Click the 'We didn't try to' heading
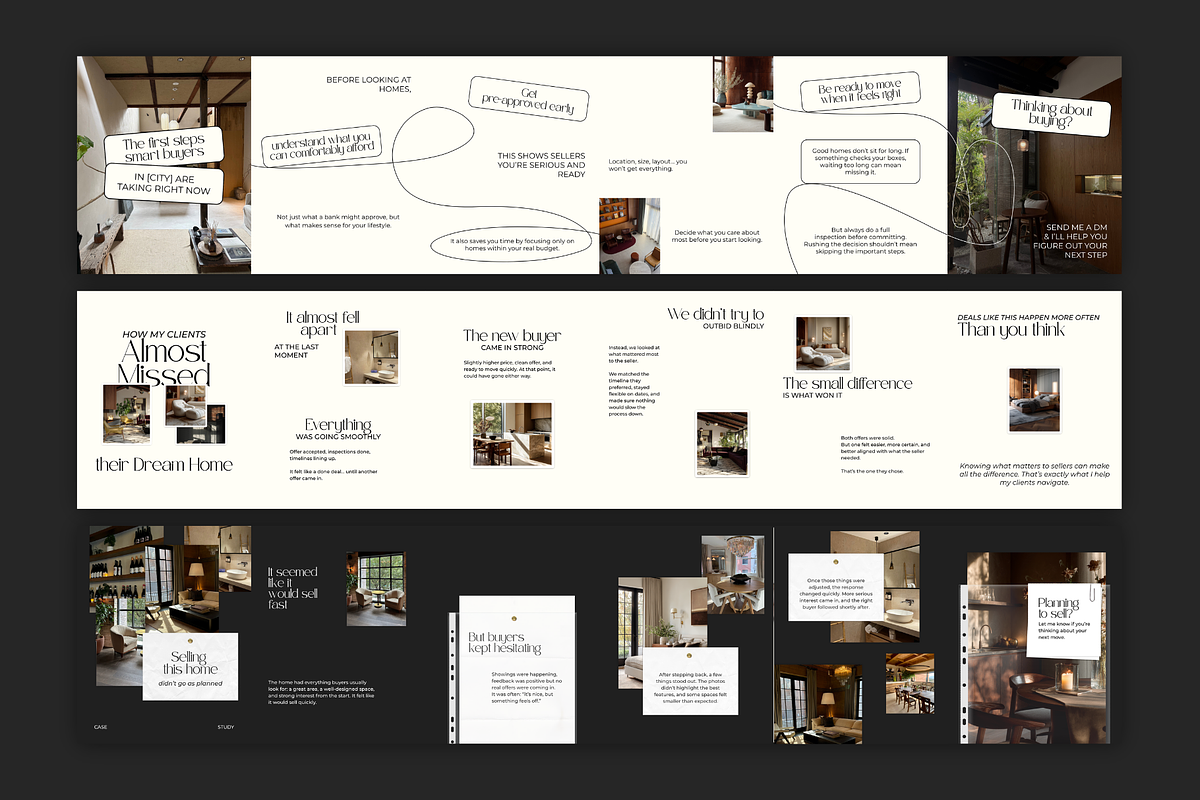 716,314
